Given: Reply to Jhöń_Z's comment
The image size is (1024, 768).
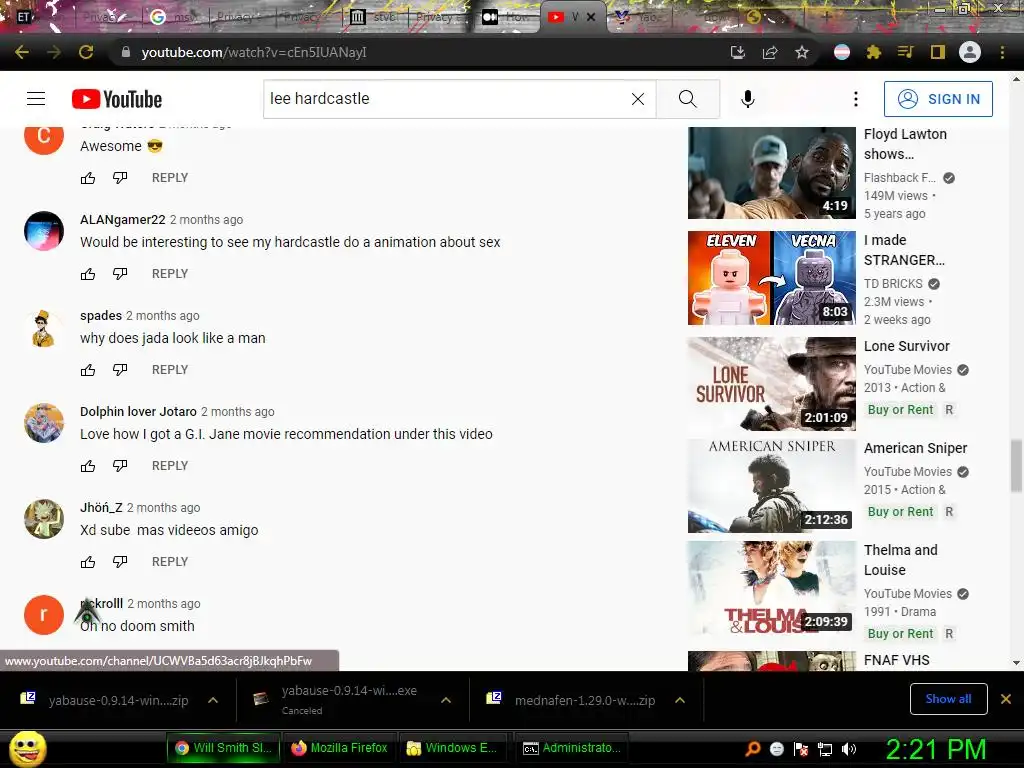Looking at the screenshot, I should click(170, 562).
